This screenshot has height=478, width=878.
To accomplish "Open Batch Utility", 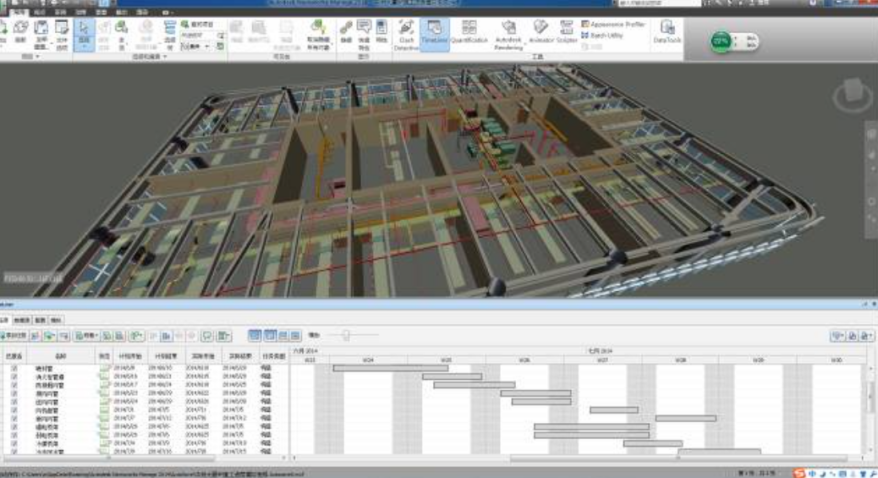I will pyautogui.click(x=605, y=33).
